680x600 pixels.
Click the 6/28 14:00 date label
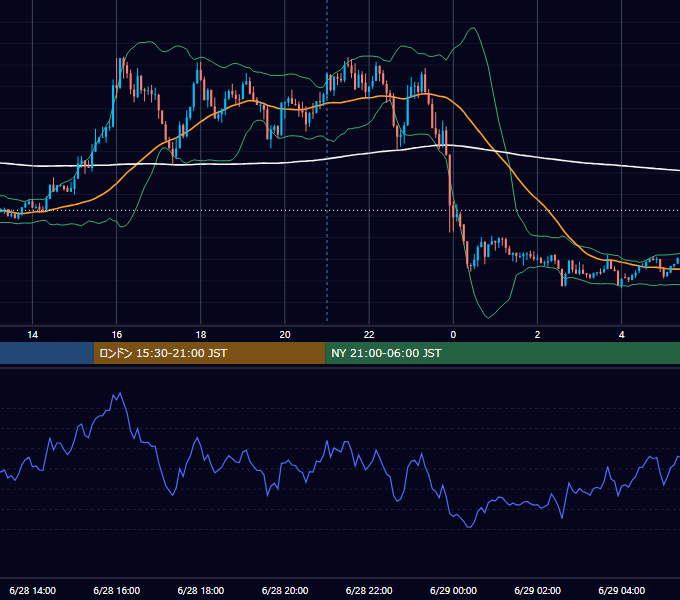pos(33,590)
